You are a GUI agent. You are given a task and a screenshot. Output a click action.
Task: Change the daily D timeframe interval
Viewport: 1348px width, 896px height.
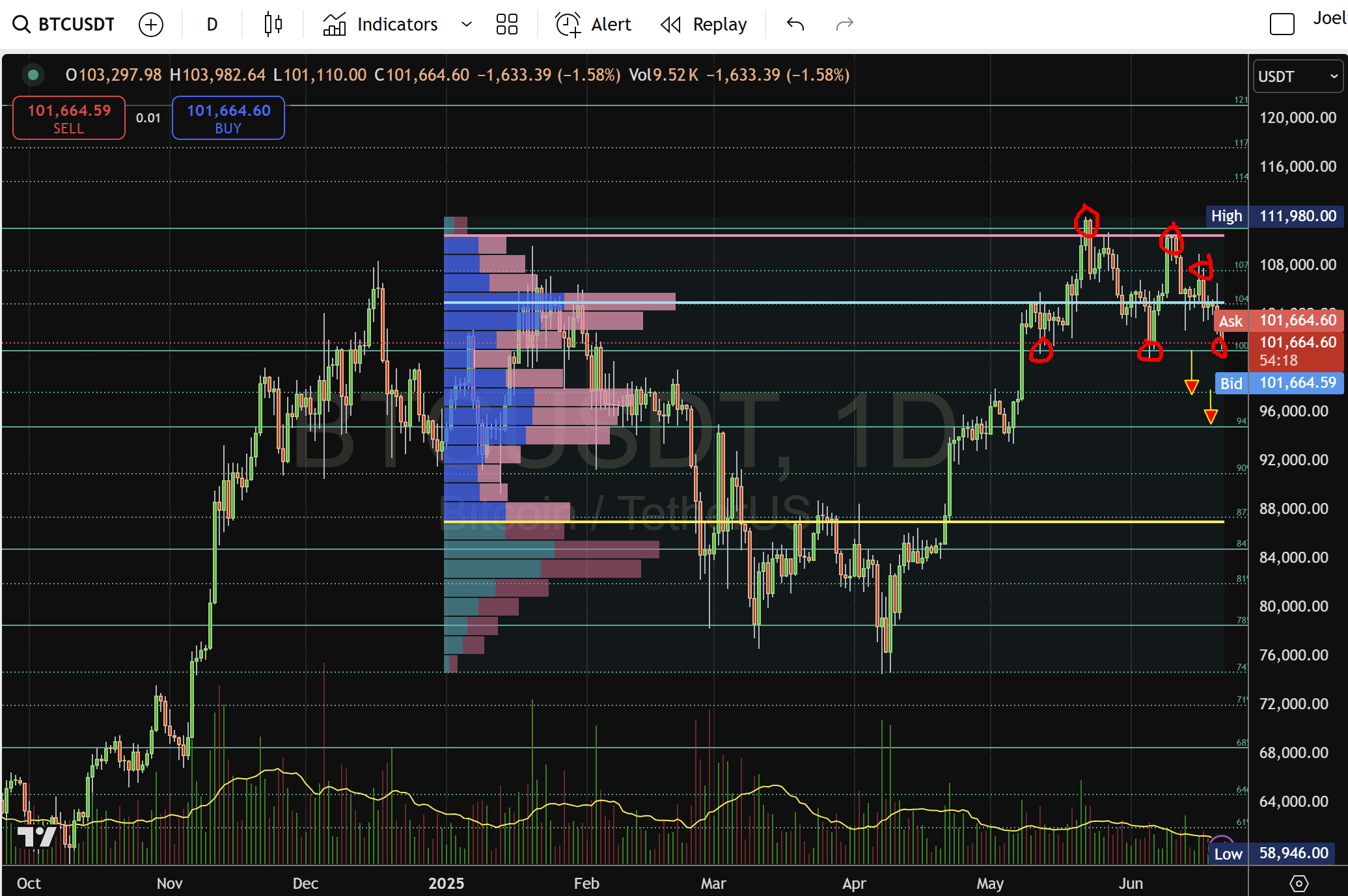click(x=212, y=25)
